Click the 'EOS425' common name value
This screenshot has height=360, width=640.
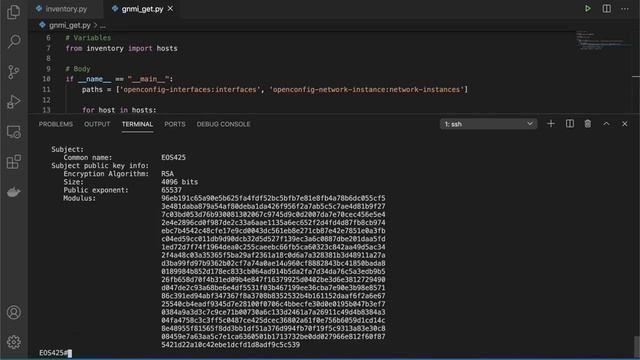click(173, 157)
